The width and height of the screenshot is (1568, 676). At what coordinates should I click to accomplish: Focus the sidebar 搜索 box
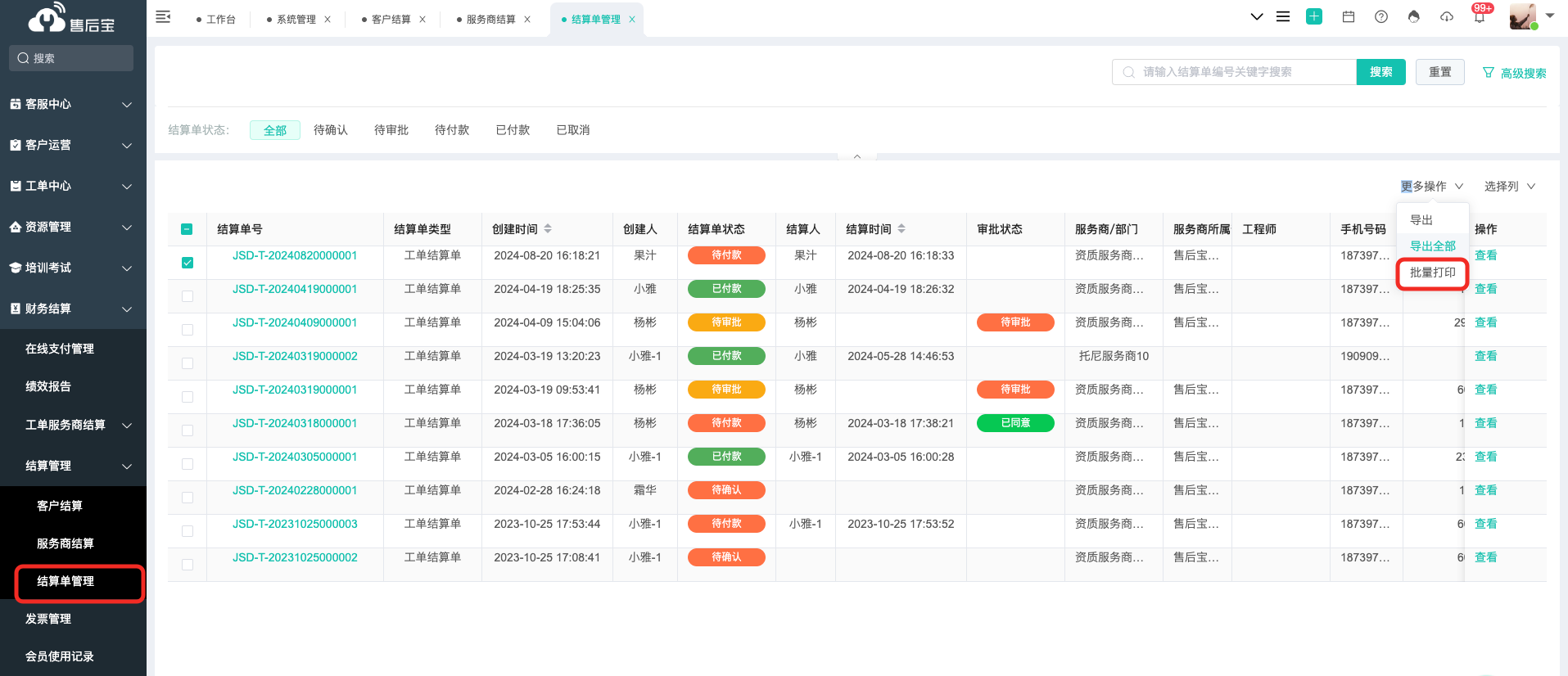(x=71, y=58)
